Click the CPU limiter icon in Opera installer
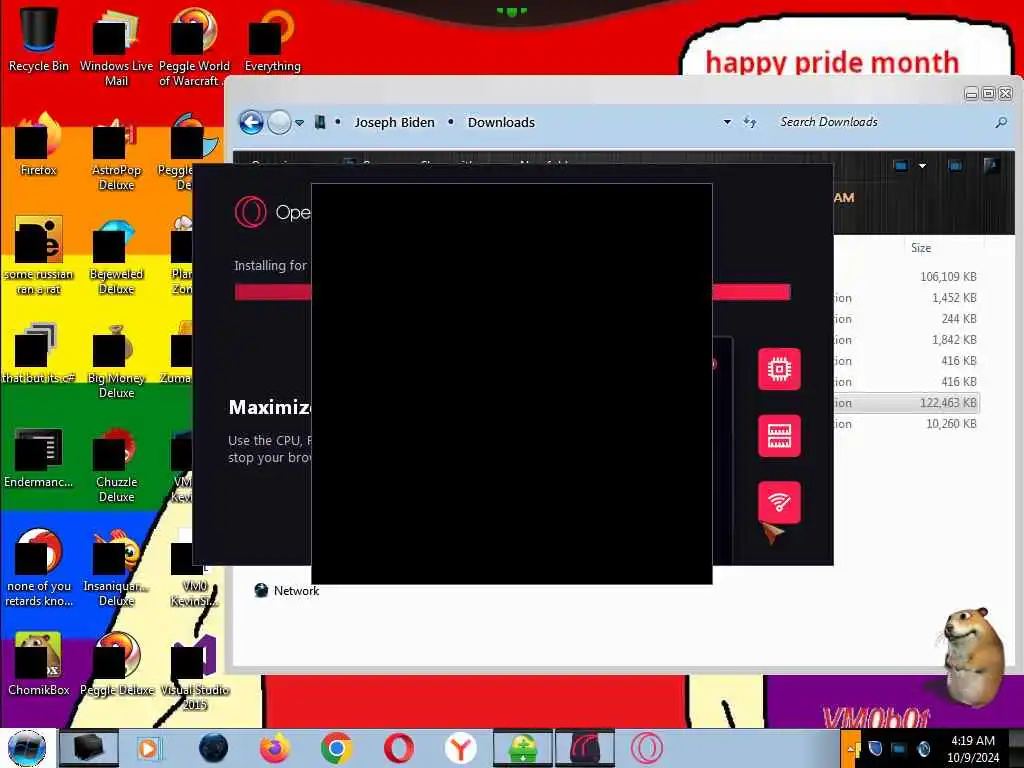1024x768 pixels. tap(779, 369)
